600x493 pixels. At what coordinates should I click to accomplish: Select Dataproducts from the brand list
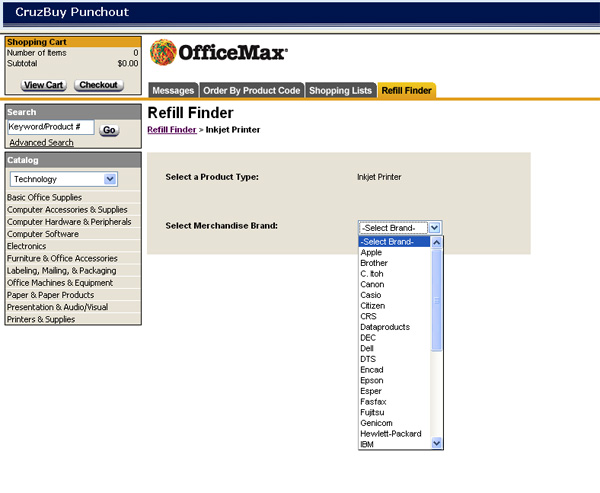coord(394,327)
